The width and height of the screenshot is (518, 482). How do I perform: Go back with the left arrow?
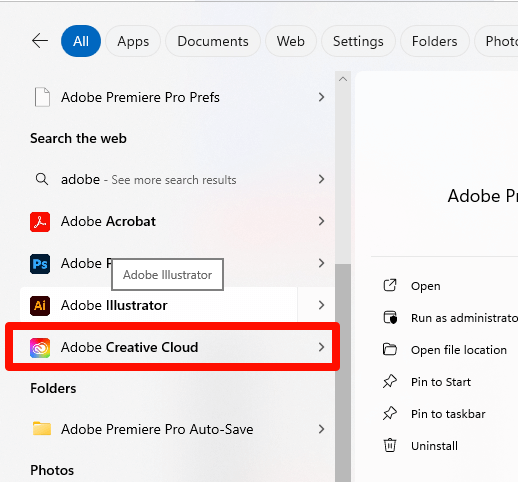[40, 41]
